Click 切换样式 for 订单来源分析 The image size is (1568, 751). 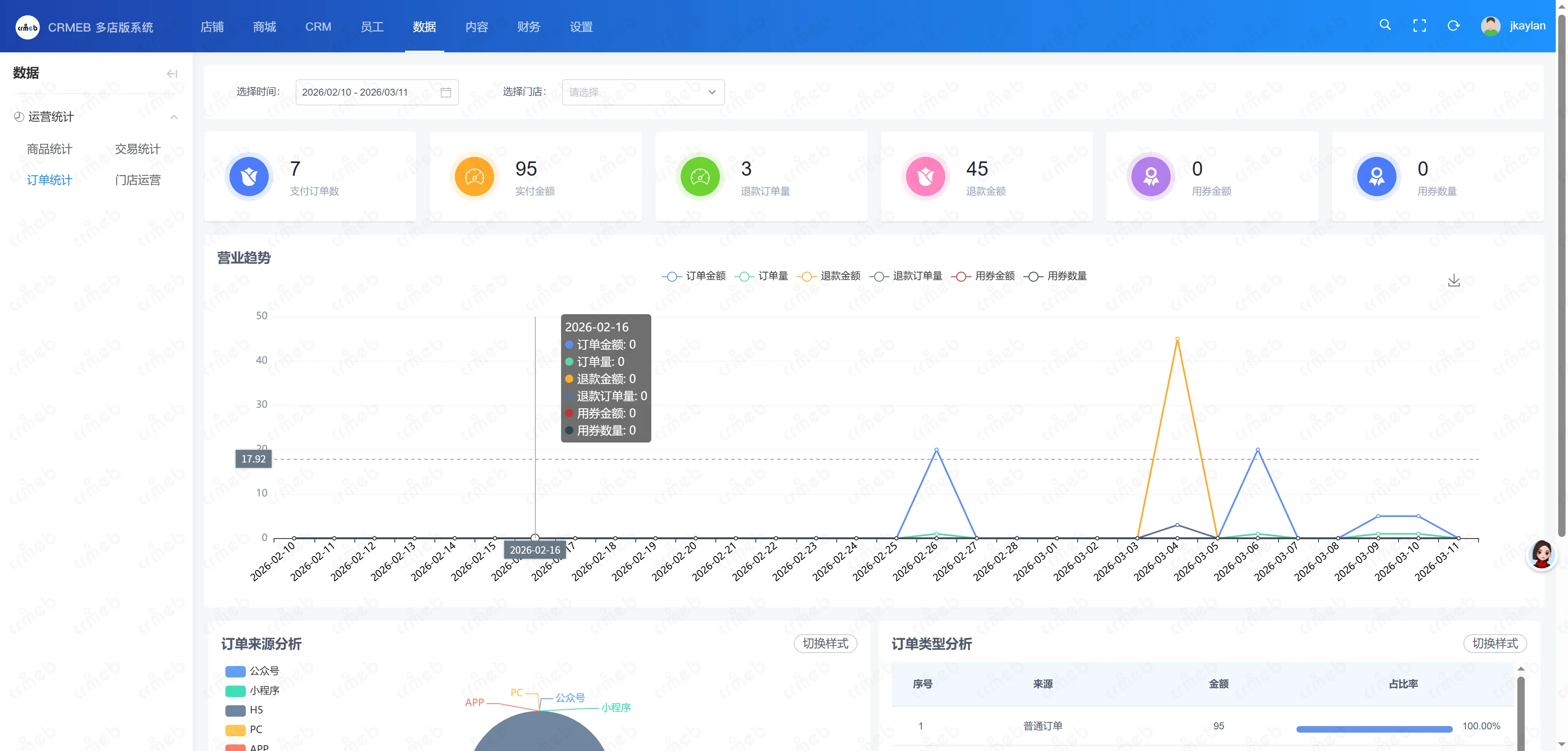click(825, 643)
